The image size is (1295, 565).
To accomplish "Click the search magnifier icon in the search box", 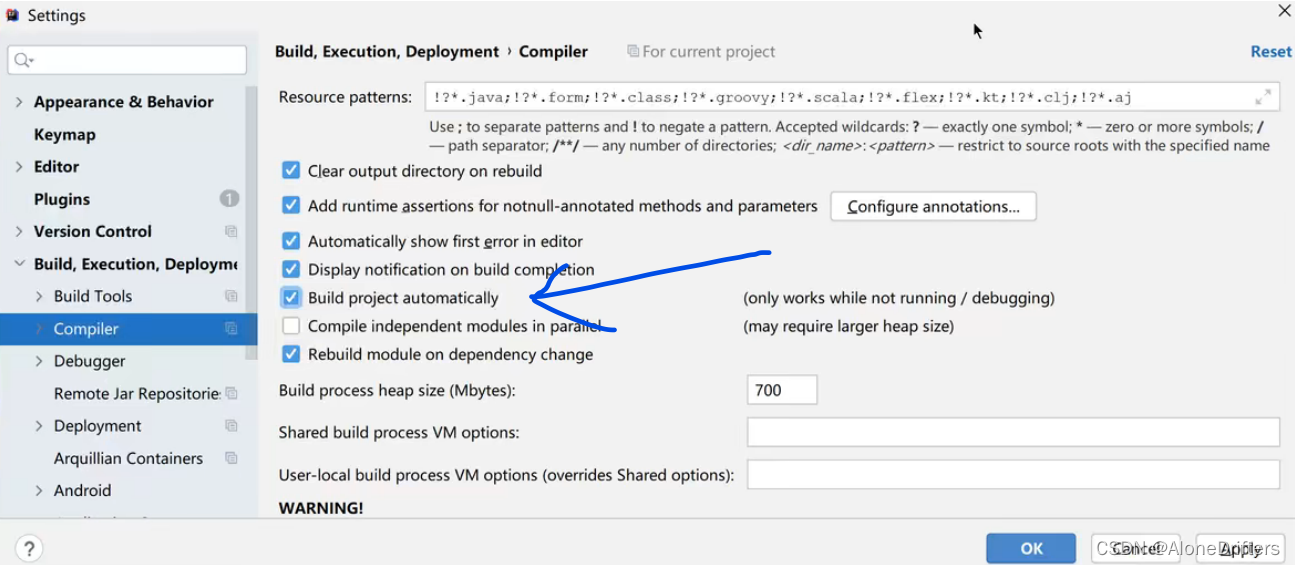I will coord(22,61).
